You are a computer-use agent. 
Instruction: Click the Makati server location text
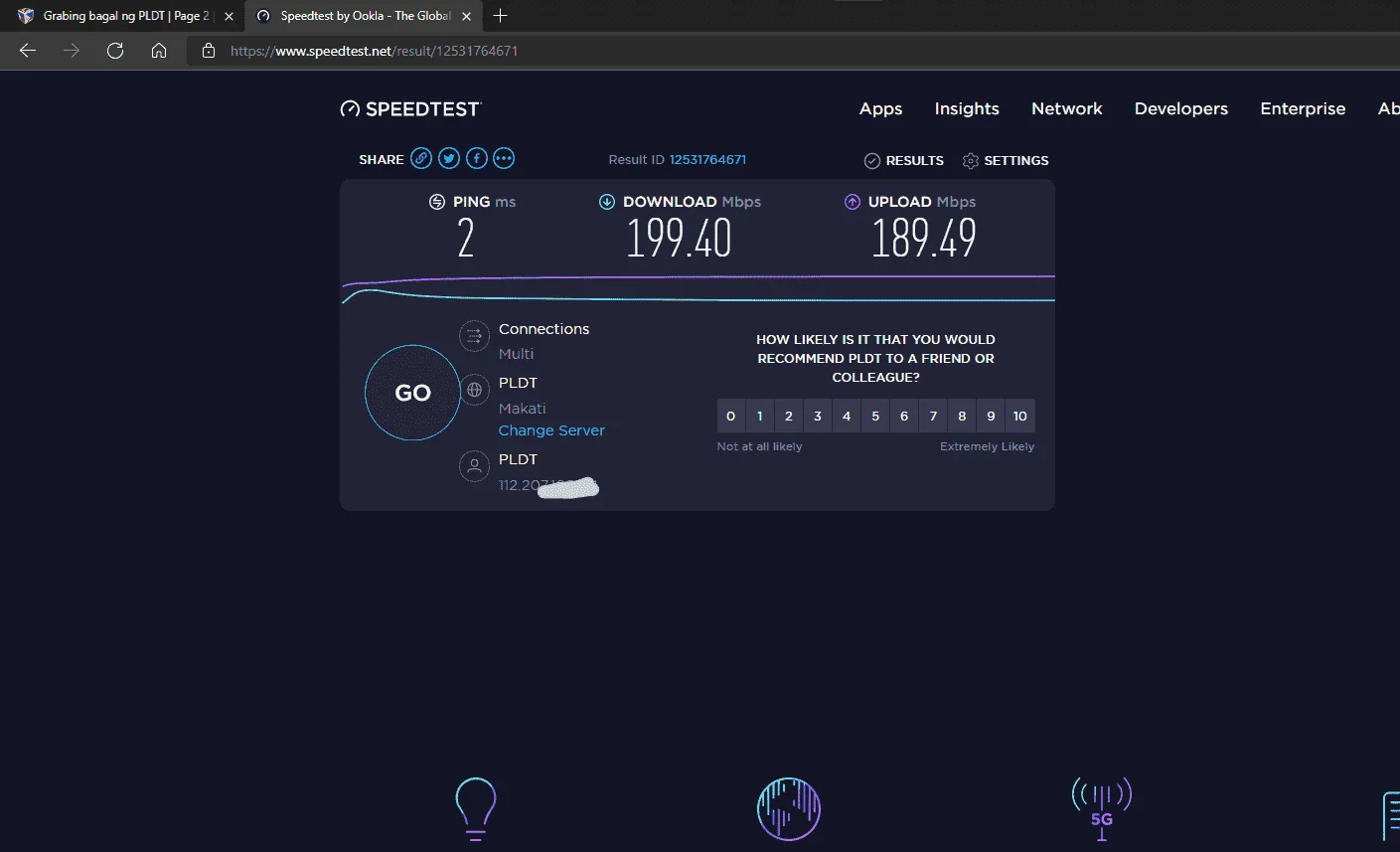click(523, 409)
